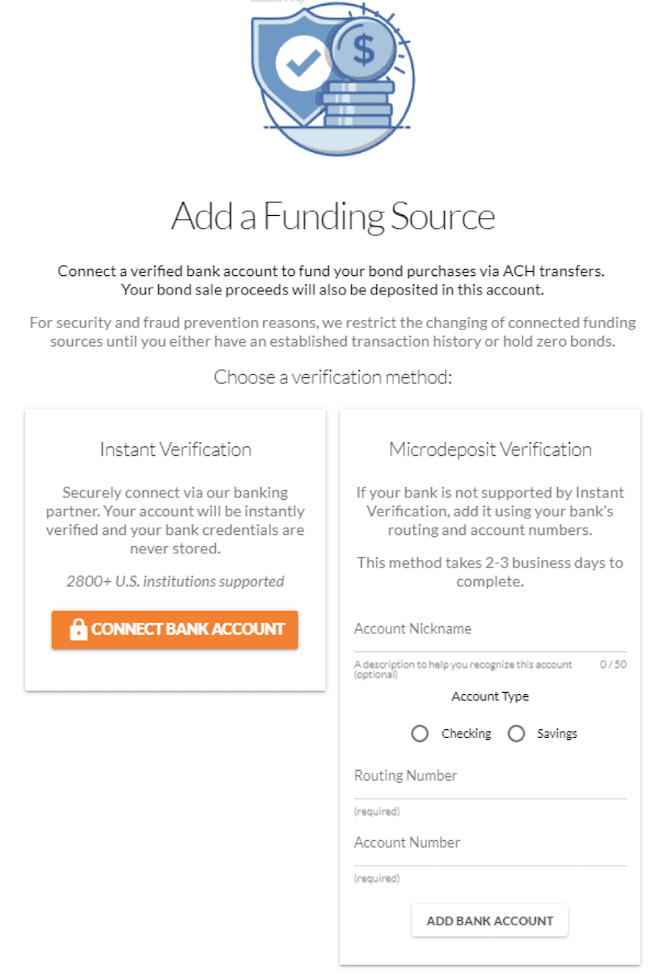The width and height of the screenshot is (660, 978).
Task: Click the Add Bank Account button
Action: click(x=490, y=921)
